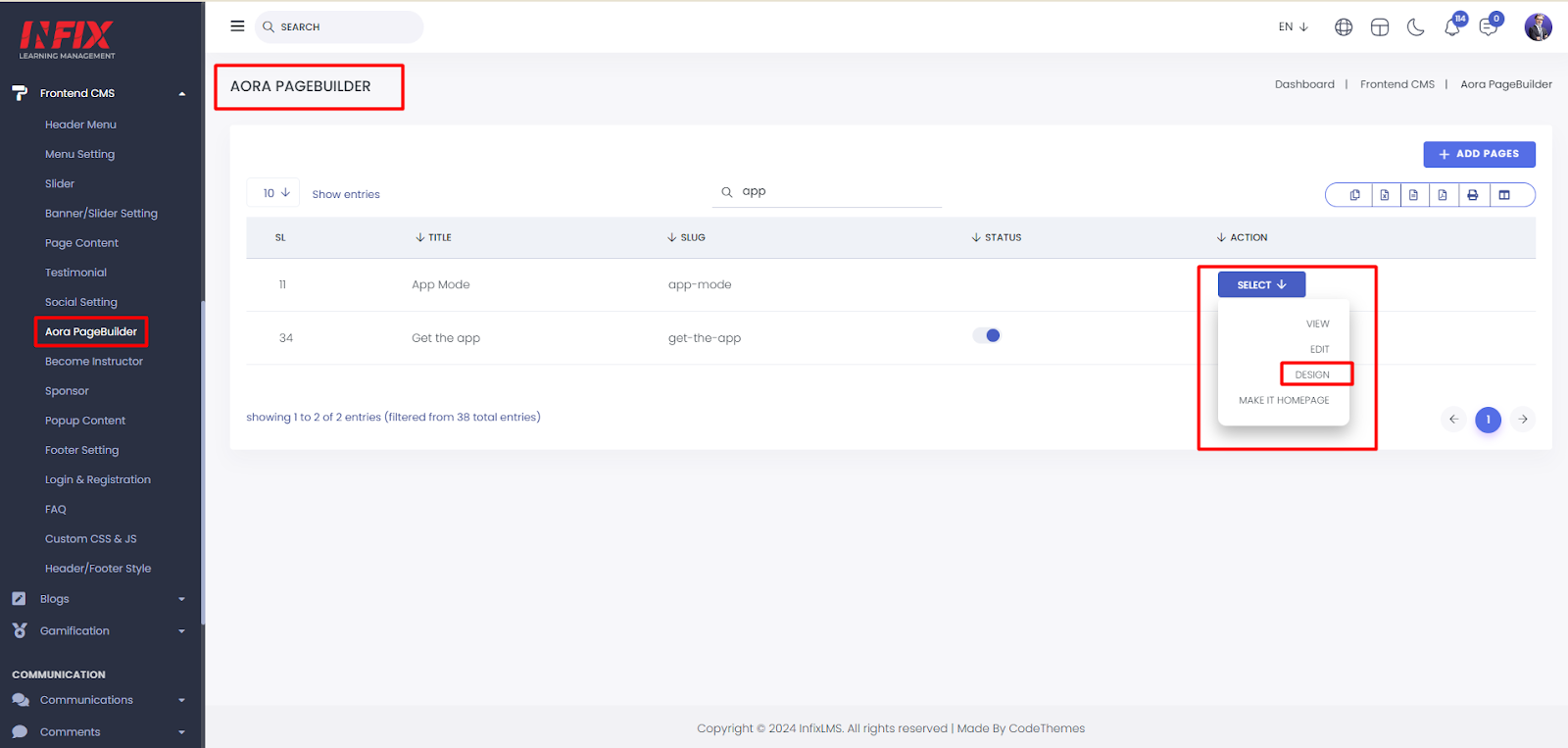
Task: Open Aora PageBuilder in sidebar
Action: (x=91, y=331)
